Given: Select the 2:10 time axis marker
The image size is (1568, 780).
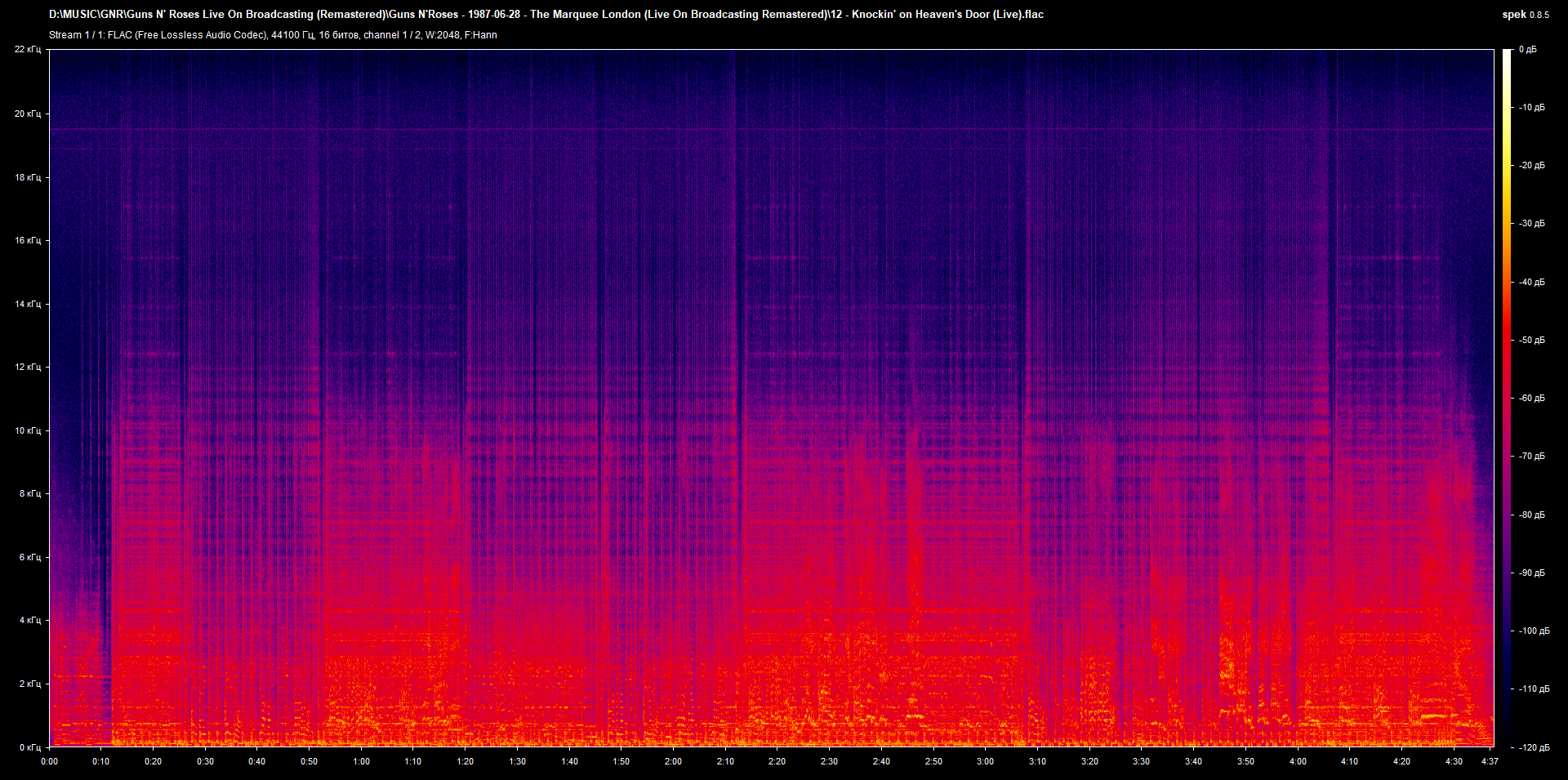Looking at the screenshot, I should coord(725,761).
